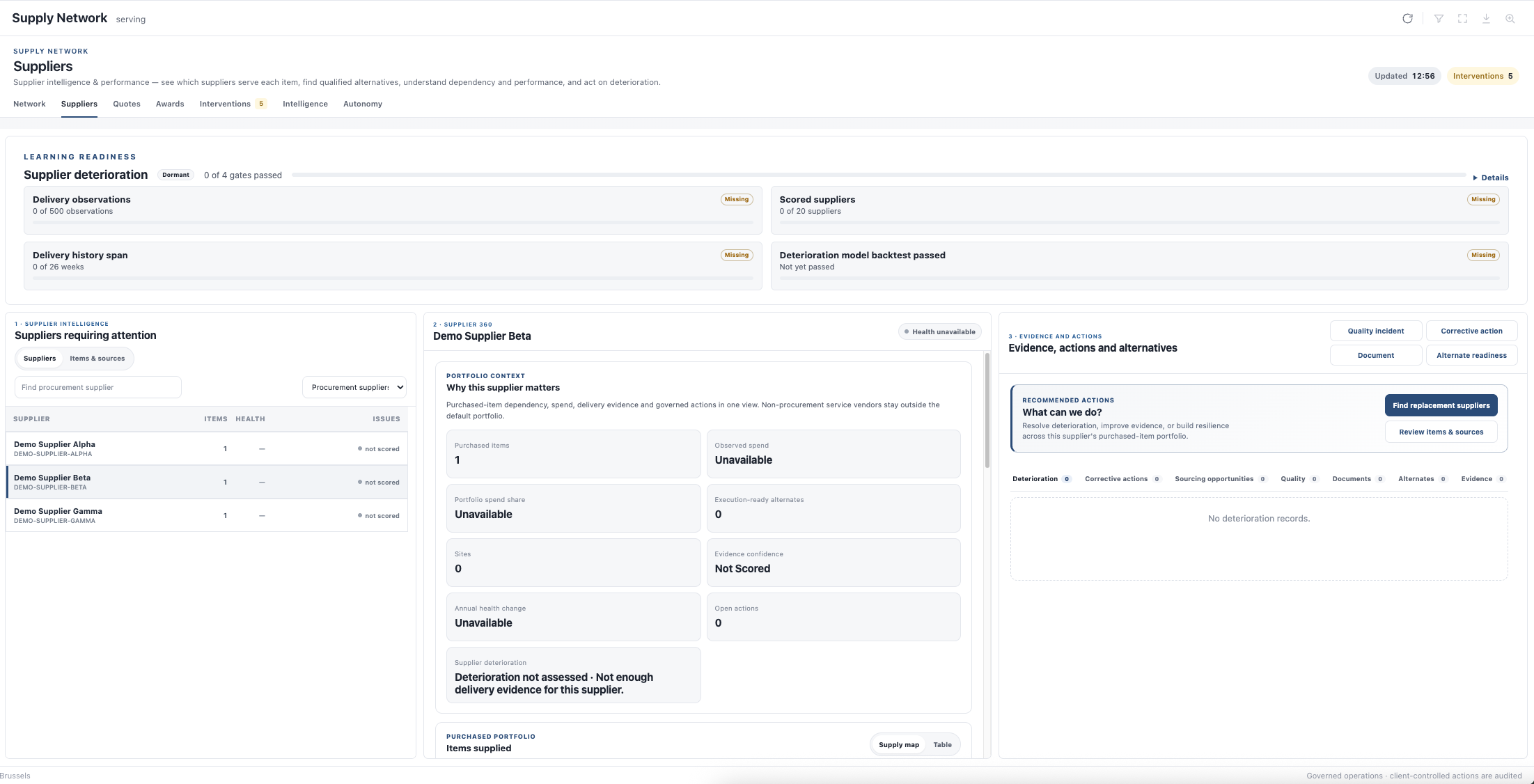Screen dimensions: 1534x784
Task: Open the Corrective actions evidence tab
Action: coord(1122,479)
